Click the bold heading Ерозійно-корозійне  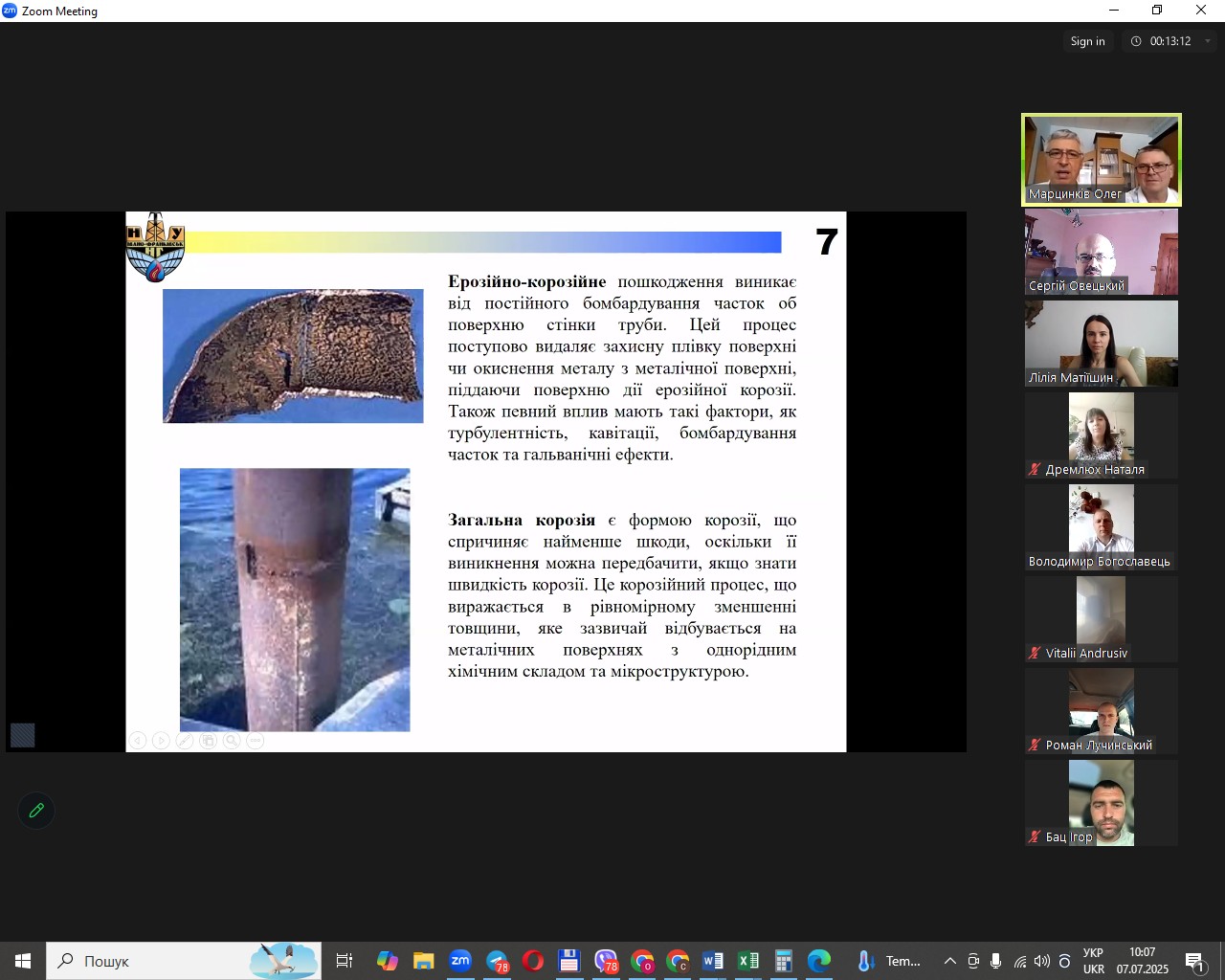[527, 281]
